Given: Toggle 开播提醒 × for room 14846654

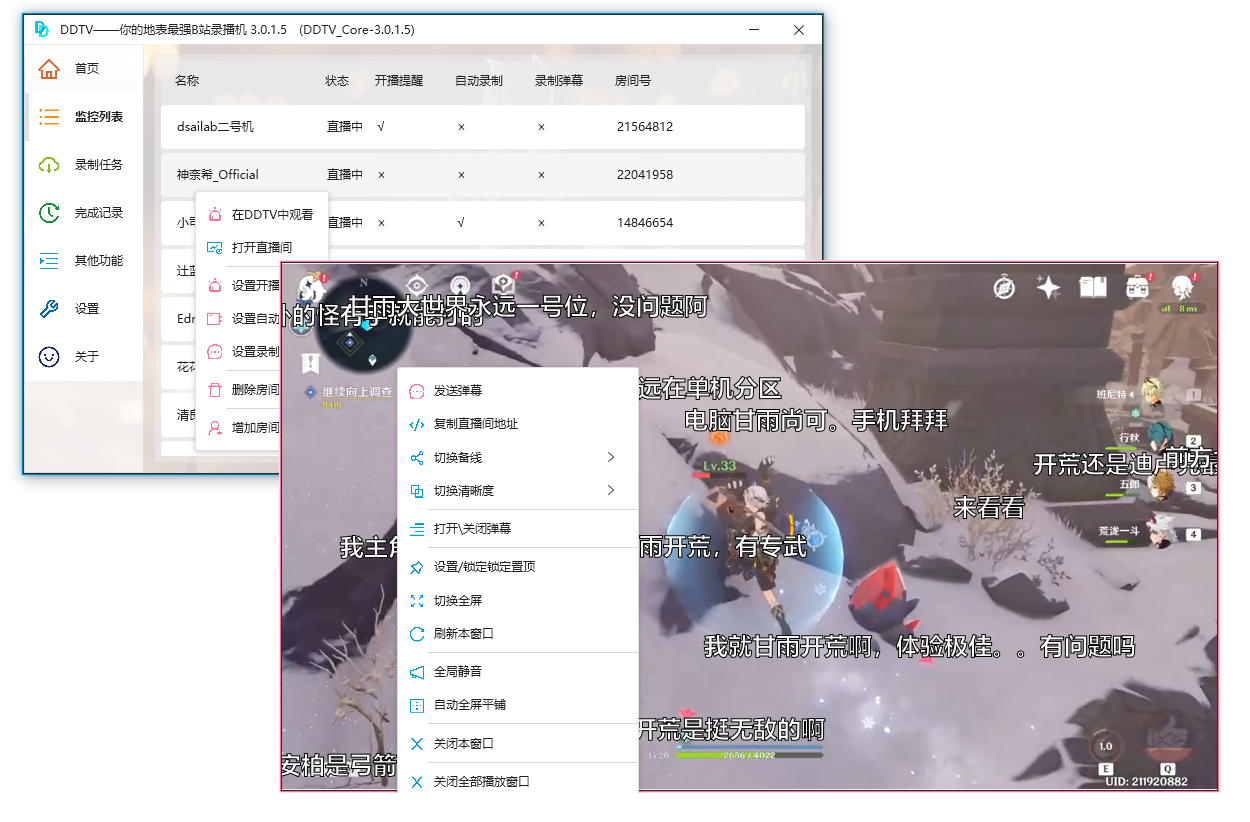Looking at the screenshot, I should (x=381, y=223).
